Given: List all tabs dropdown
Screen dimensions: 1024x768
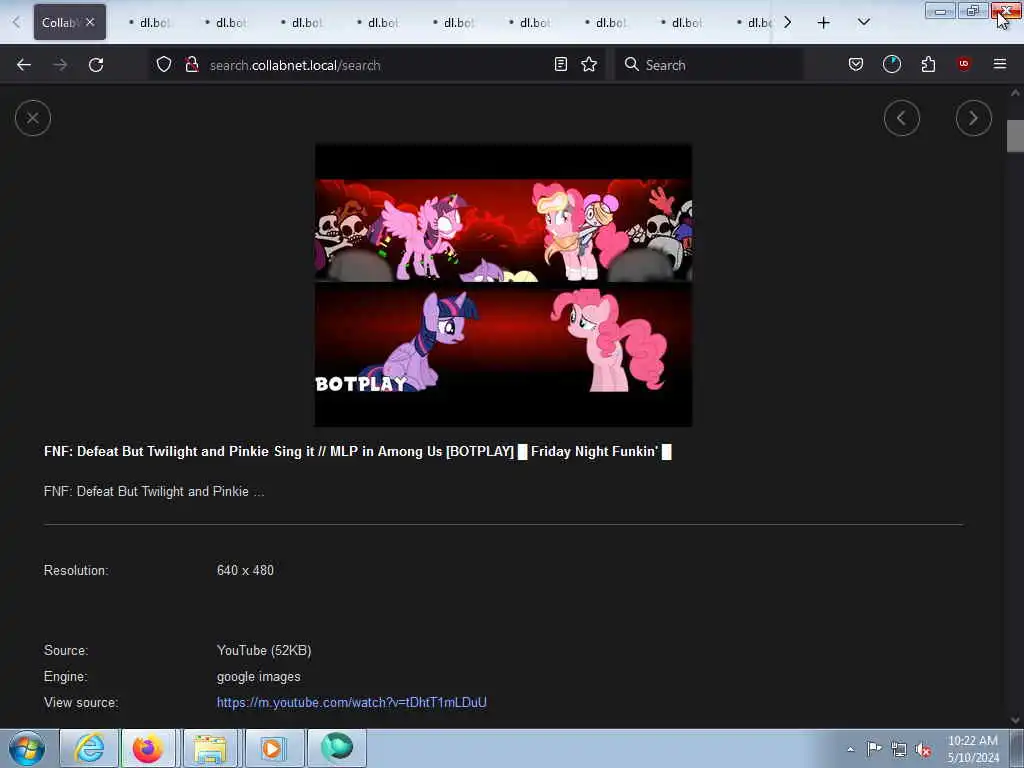Looking at the screenshot, I should tap(863, 23).
